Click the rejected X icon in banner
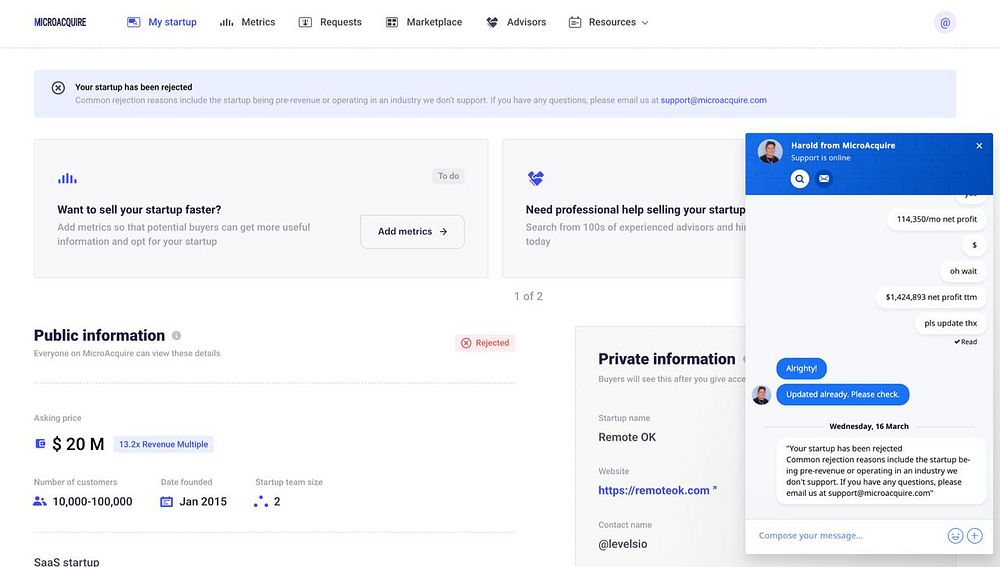 (58, 88)
